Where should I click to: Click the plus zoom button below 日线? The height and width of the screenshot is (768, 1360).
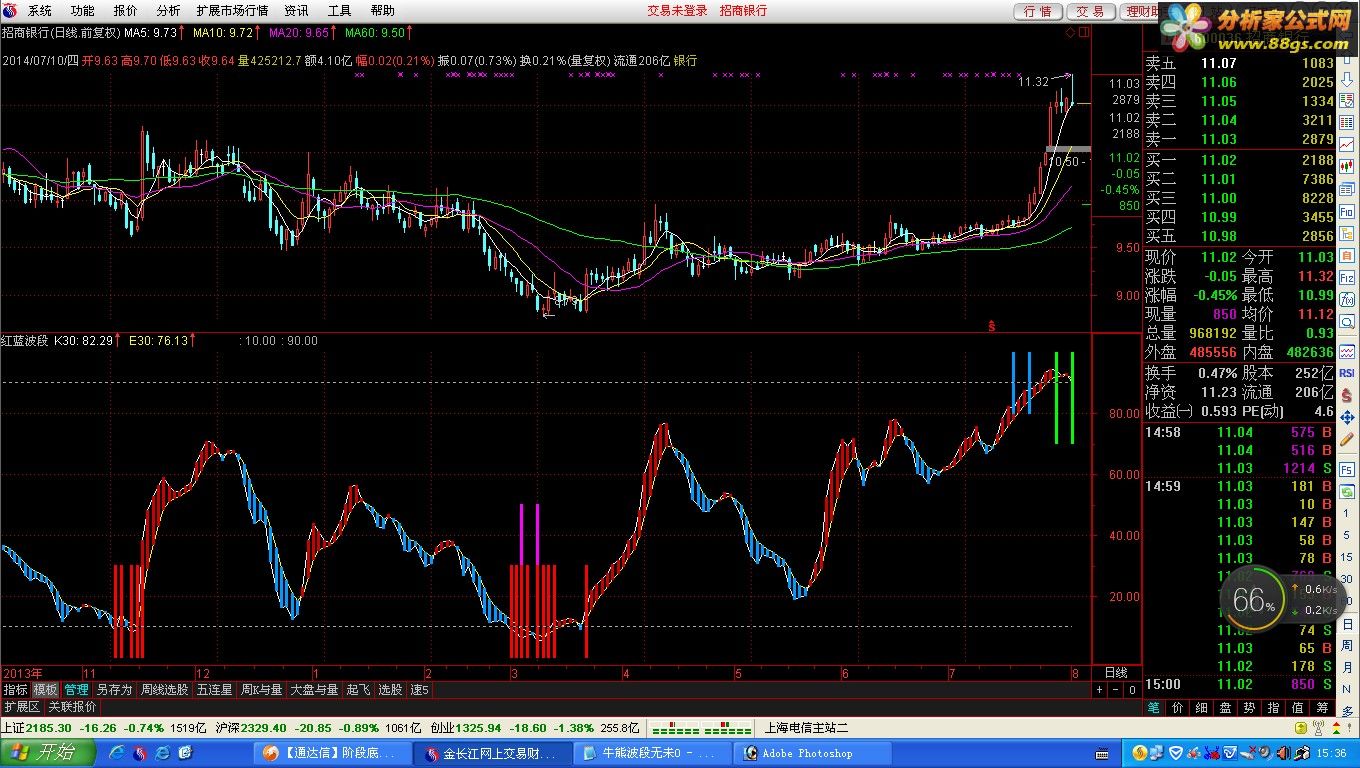(1099, 690)
